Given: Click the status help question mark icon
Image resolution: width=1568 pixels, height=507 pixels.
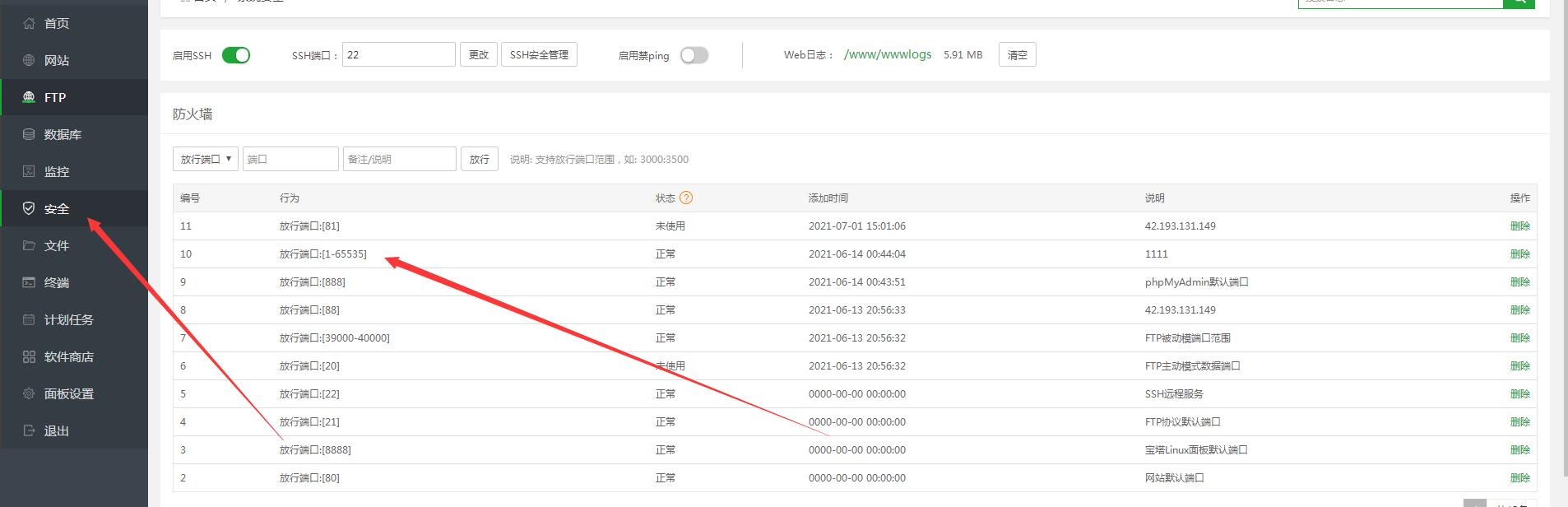Looking at the screenshot, I should pos(686,198).
